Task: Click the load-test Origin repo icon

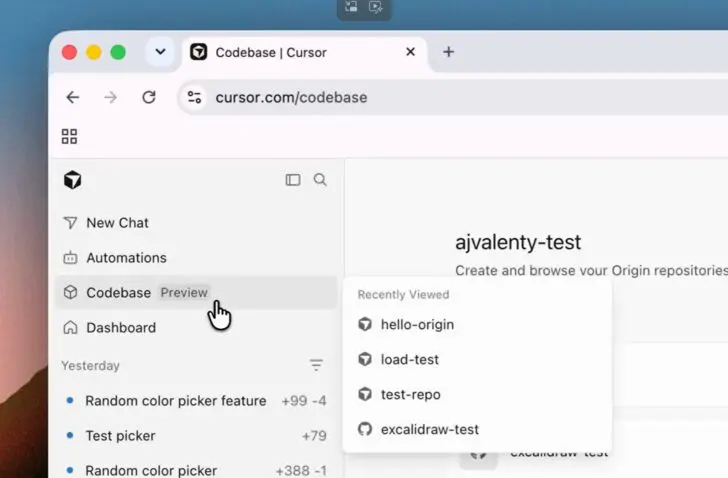Action: 365,359
